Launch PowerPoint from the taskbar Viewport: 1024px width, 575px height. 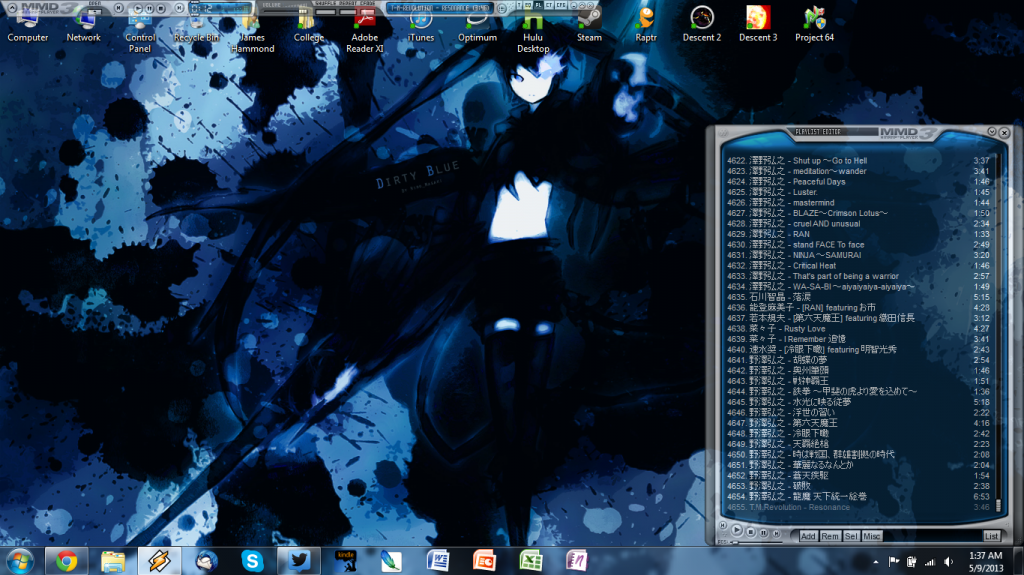(x=485, y=561)
